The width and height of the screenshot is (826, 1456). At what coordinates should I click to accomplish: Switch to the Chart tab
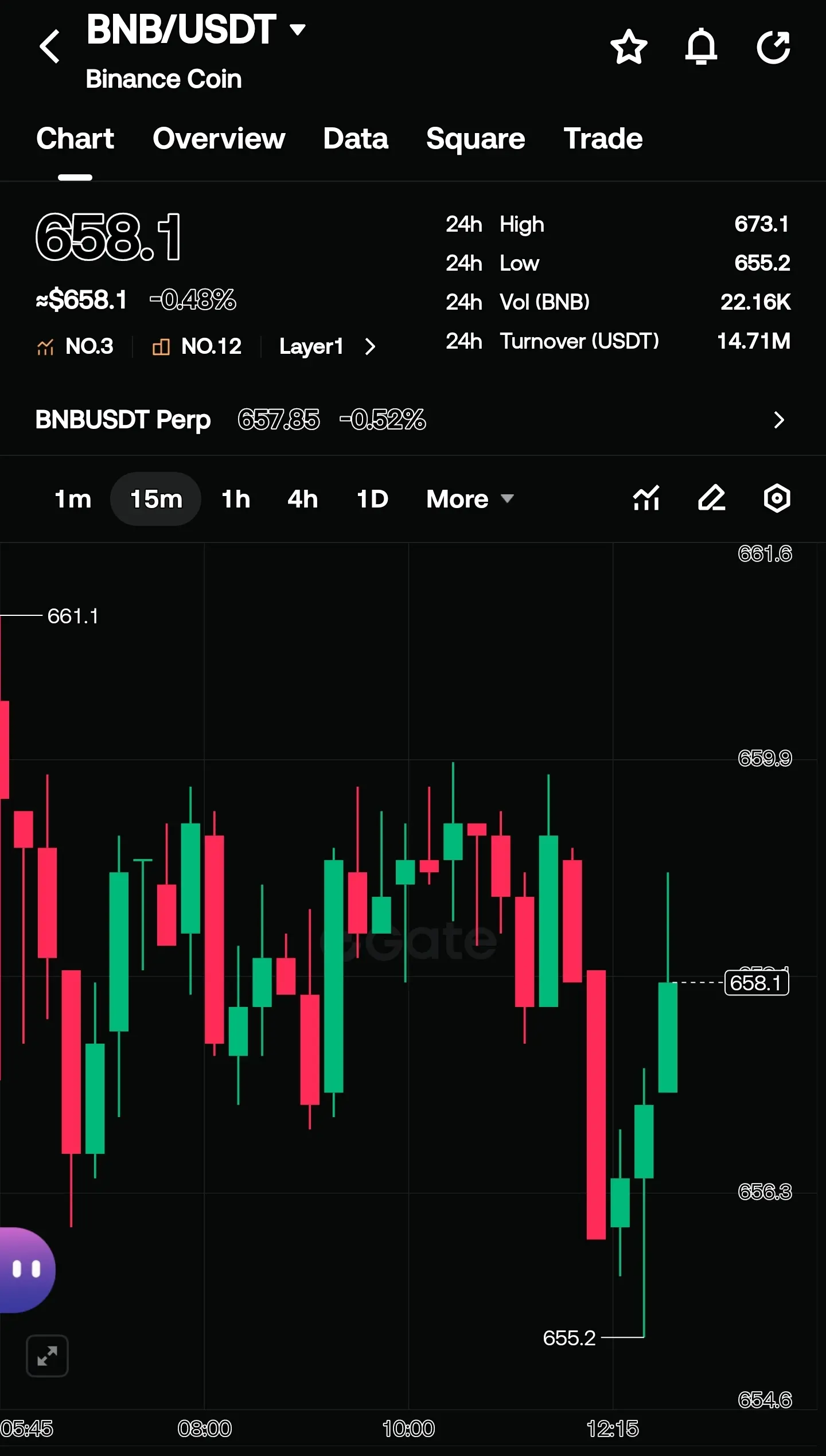pyautogui.click(x=75, y=139)
